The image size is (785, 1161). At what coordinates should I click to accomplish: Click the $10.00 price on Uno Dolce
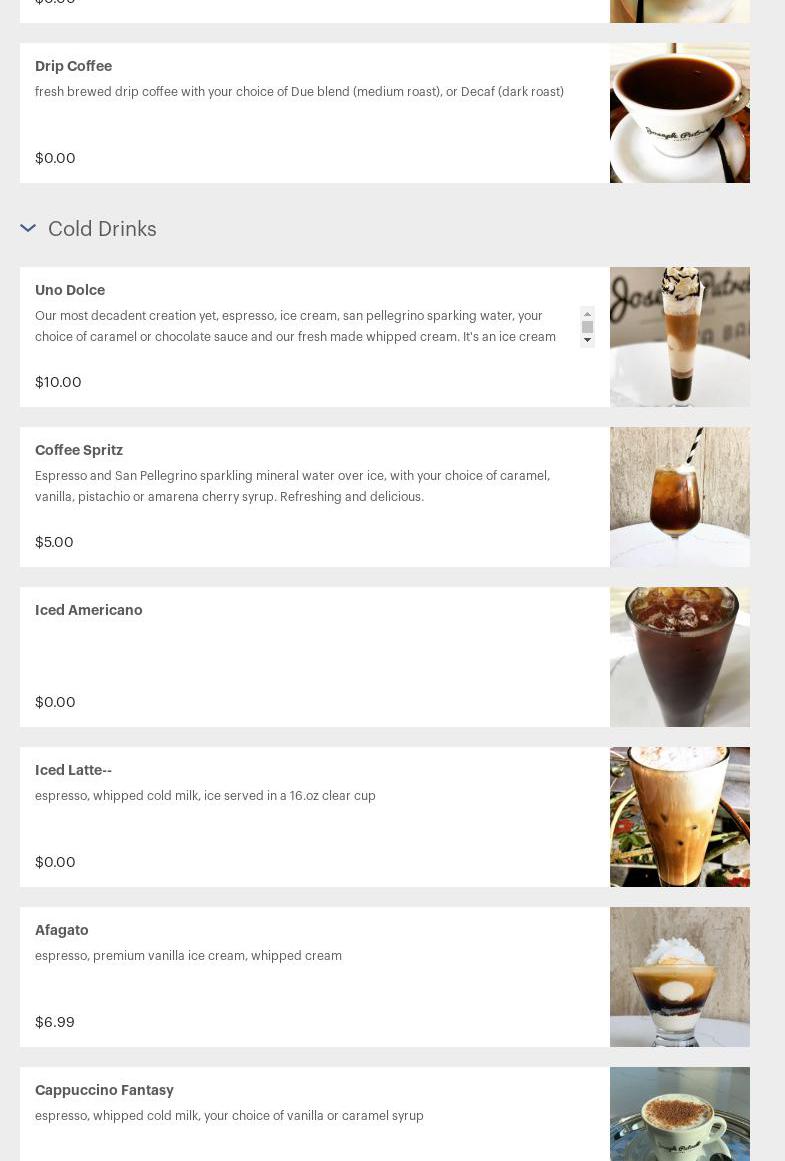click(x=58, y=382)
